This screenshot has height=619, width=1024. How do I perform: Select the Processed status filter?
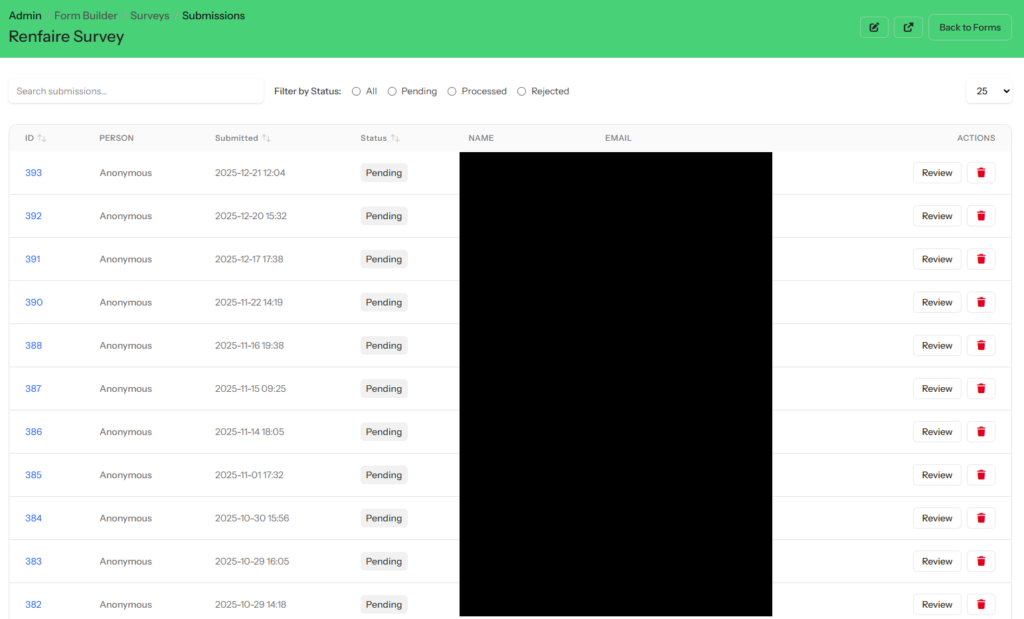[x=453, y=91]
